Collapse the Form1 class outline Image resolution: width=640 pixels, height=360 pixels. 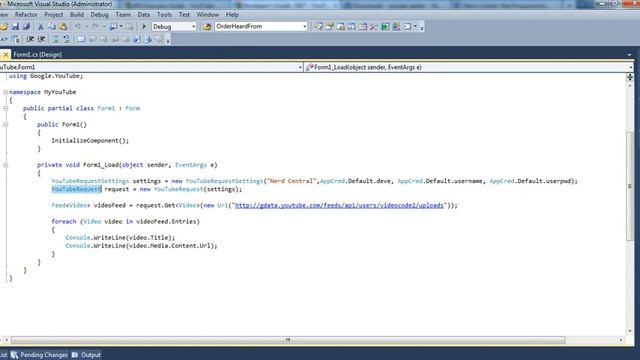tap(5, 108)
